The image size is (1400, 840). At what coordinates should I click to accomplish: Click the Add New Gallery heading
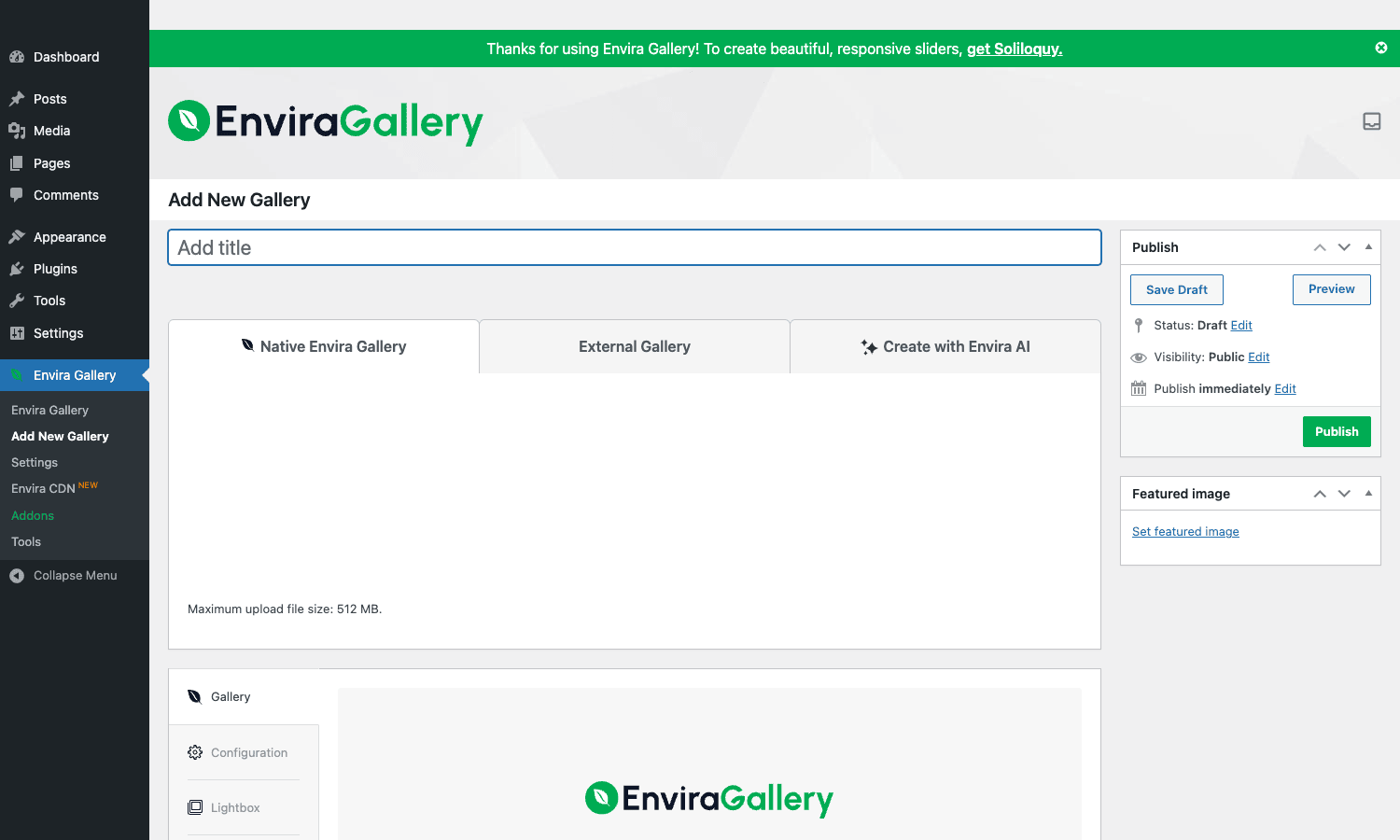click(239, 200)
